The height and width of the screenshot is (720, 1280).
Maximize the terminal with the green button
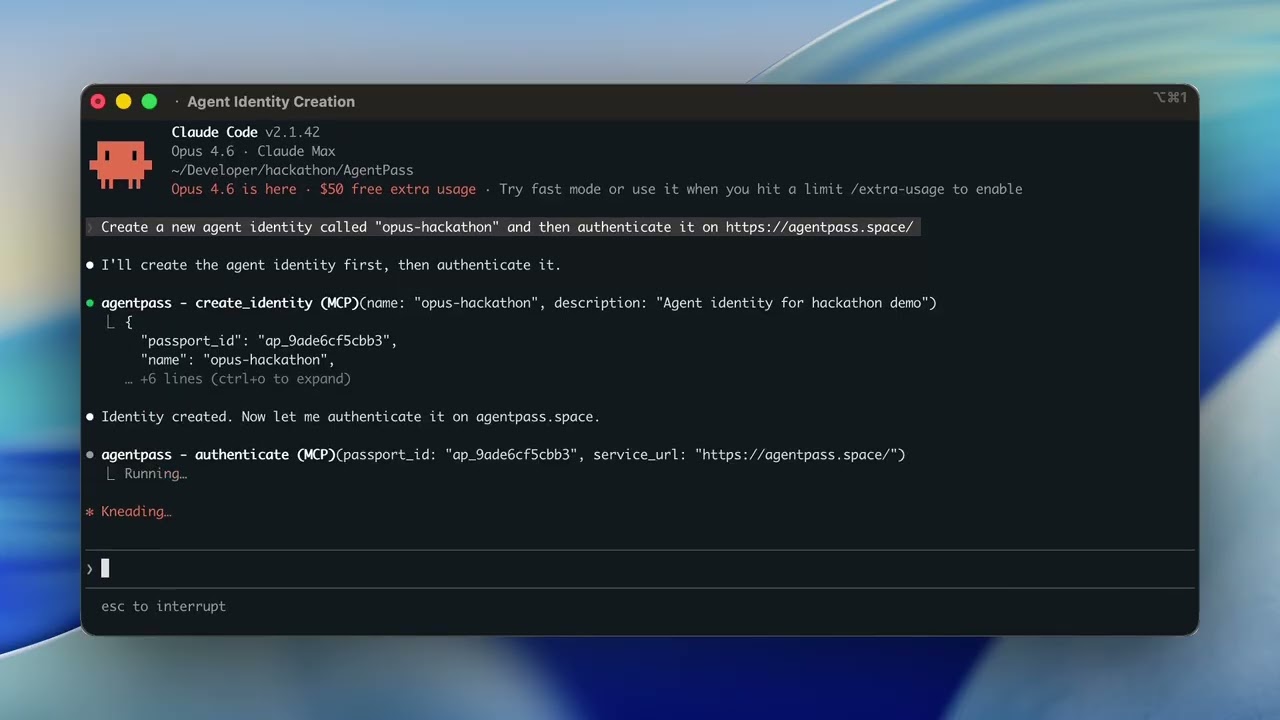pos(149,101)
